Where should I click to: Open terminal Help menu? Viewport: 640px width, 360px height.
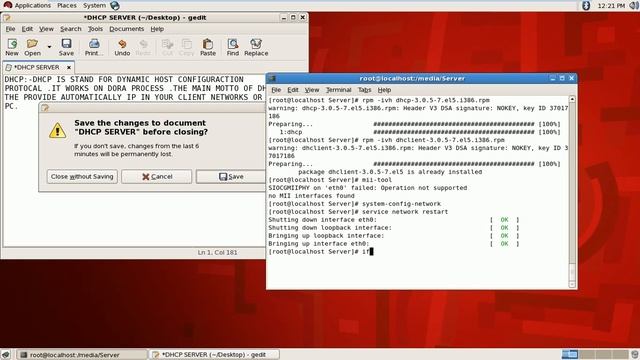pyautogui.click(x=384, y=90)
